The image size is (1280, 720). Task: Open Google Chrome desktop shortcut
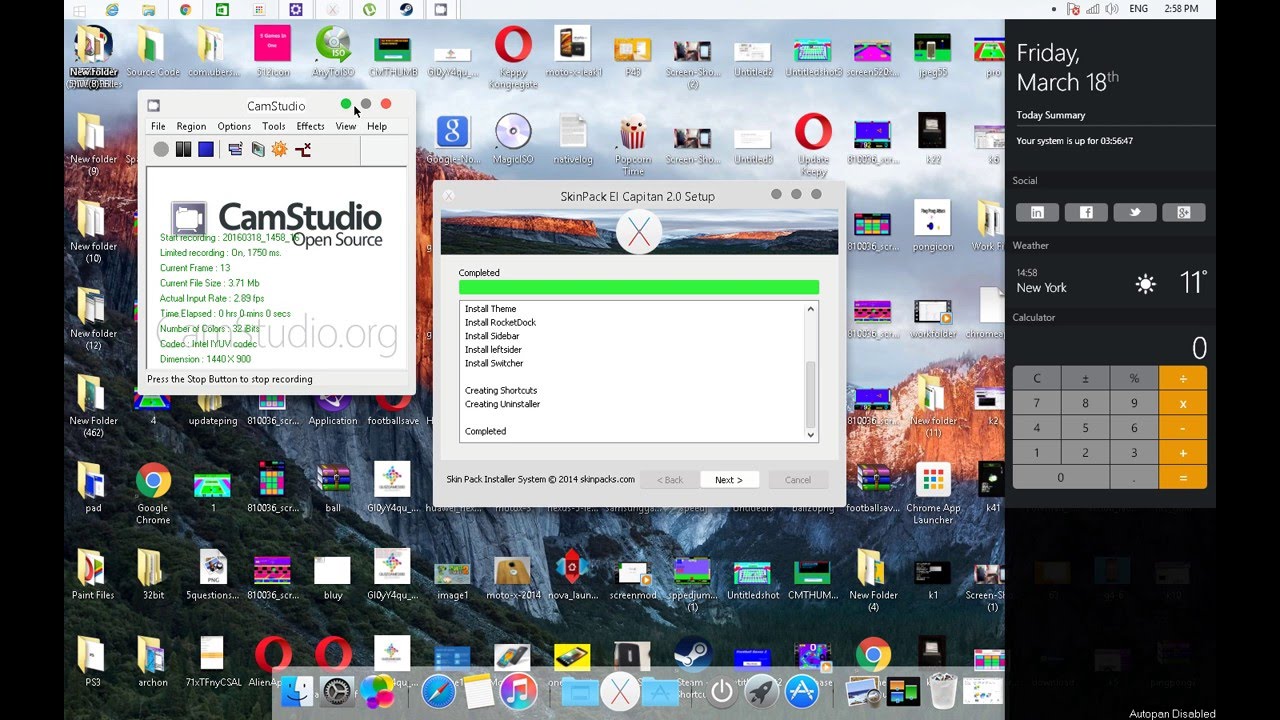tap(153, 492)
